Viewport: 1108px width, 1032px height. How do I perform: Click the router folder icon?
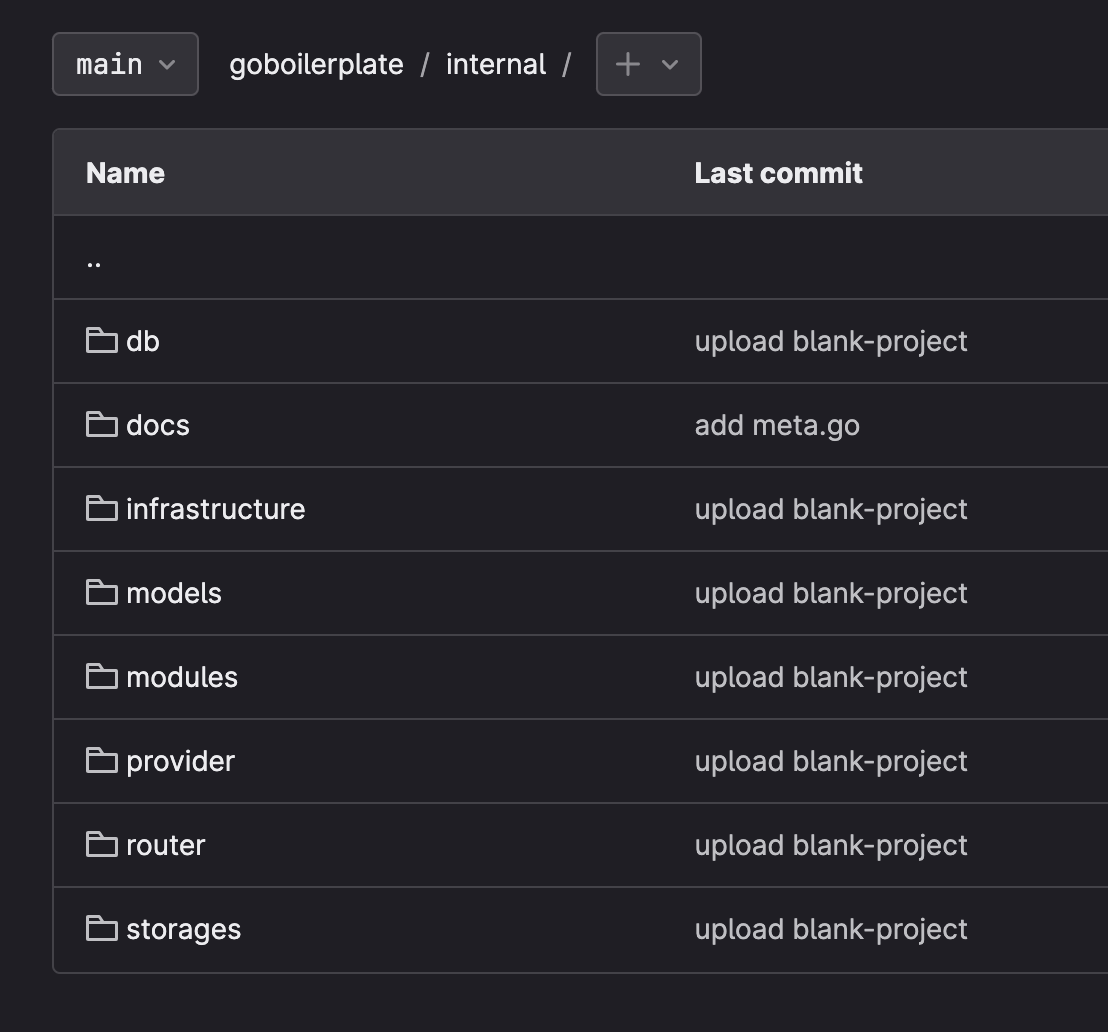tap(101, 845)
